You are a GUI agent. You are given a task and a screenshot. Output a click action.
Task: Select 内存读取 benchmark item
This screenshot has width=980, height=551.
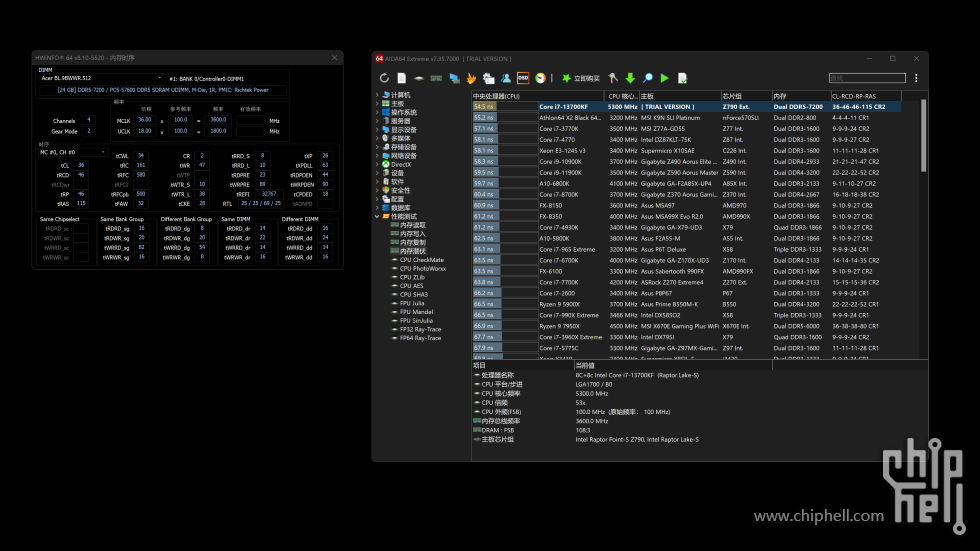[x=412, y=225]
